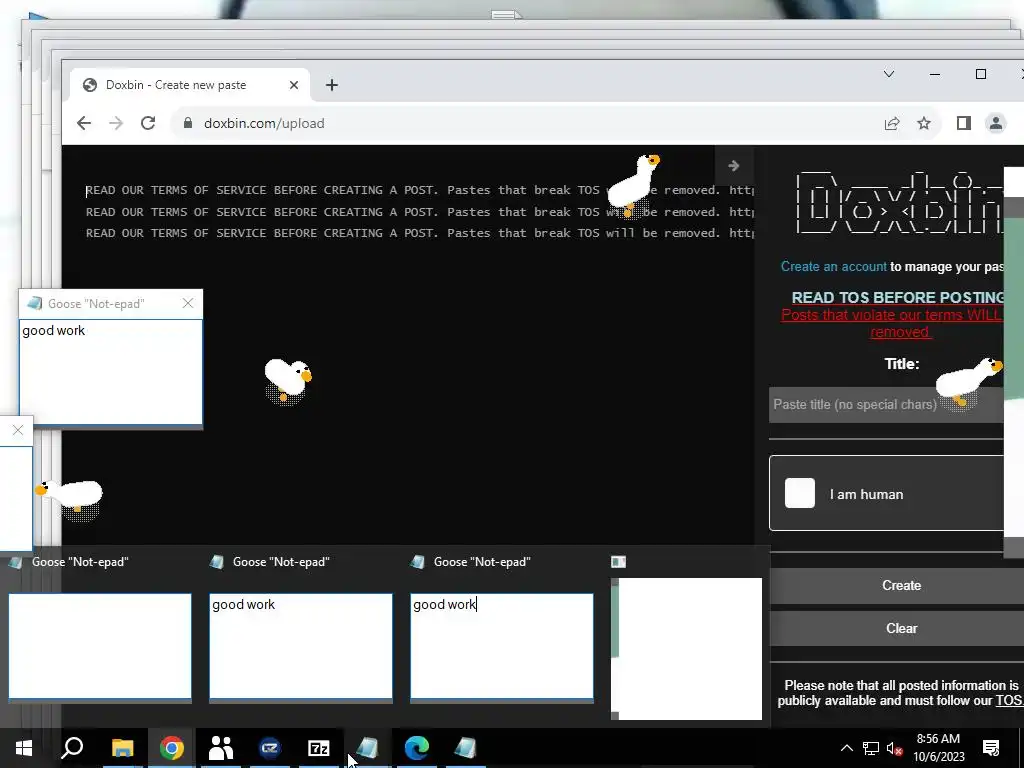This screenshot has height=768, width=1024.
Task: Click the READ TOS BEFORE POSTING heading link
Action: [x=899, y=297]
